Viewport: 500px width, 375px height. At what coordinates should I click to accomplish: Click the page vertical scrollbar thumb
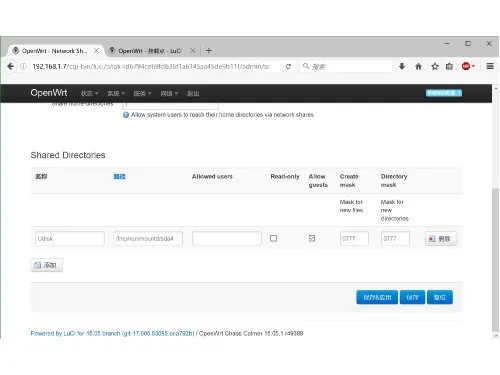[x=496, y=260]
